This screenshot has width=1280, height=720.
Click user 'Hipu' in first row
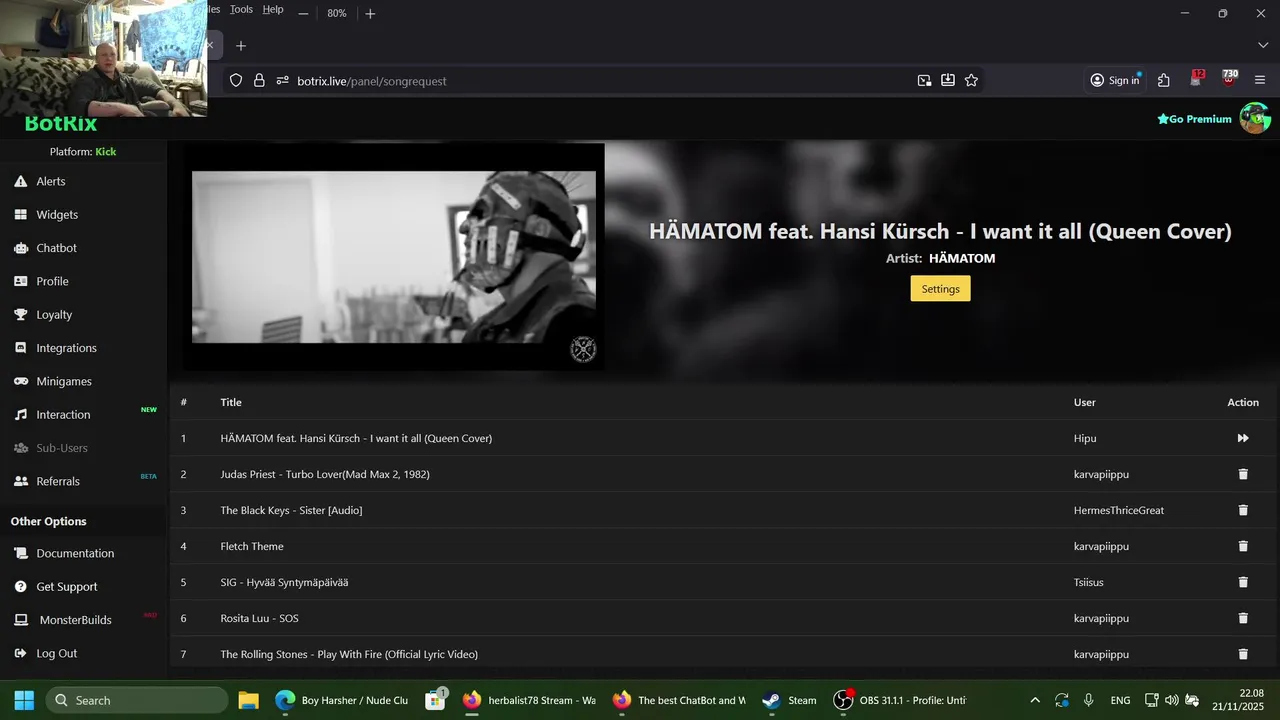1085,438
